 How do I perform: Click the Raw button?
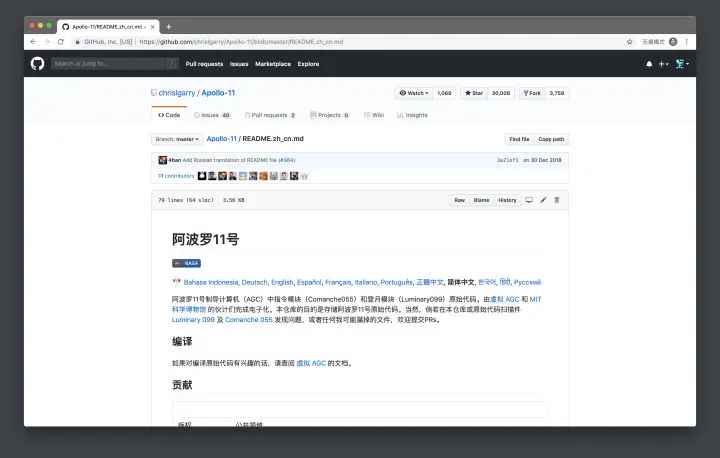pos(460,200)
